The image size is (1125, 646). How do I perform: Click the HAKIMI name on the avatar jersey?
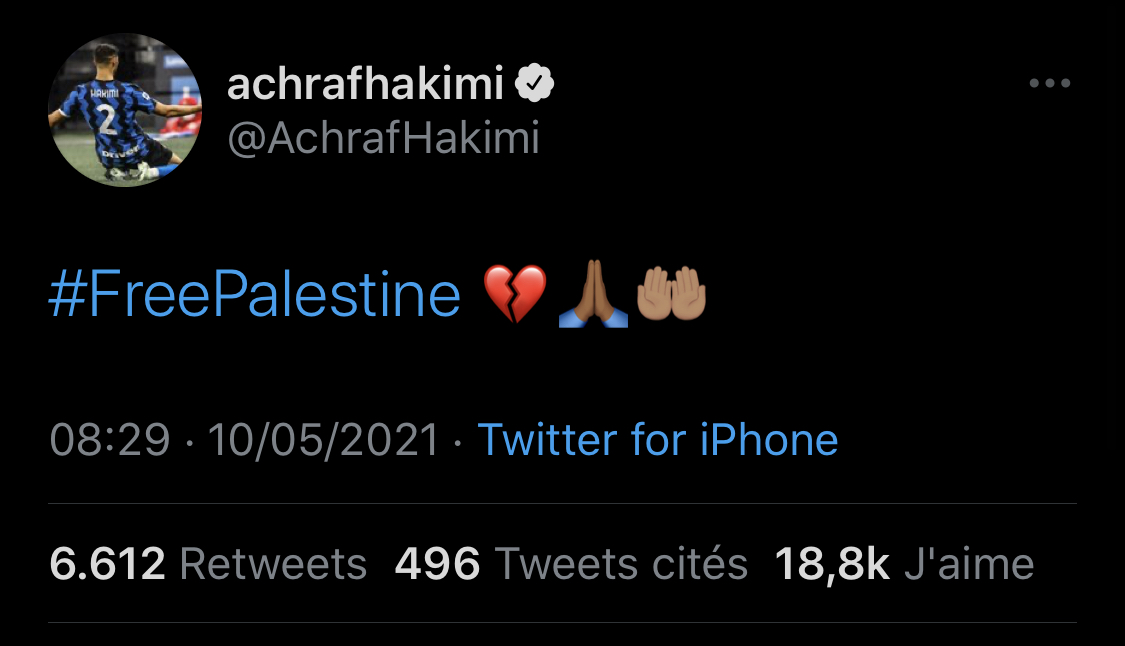(x=105, y=94)
